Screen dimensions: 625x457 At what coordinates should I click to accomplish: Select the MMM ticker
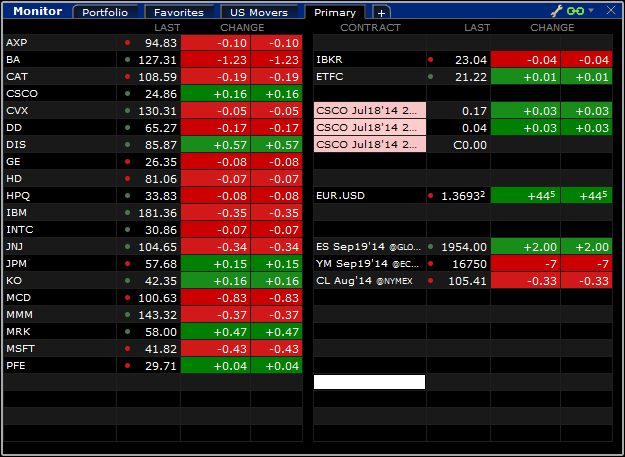click(20, 315)
